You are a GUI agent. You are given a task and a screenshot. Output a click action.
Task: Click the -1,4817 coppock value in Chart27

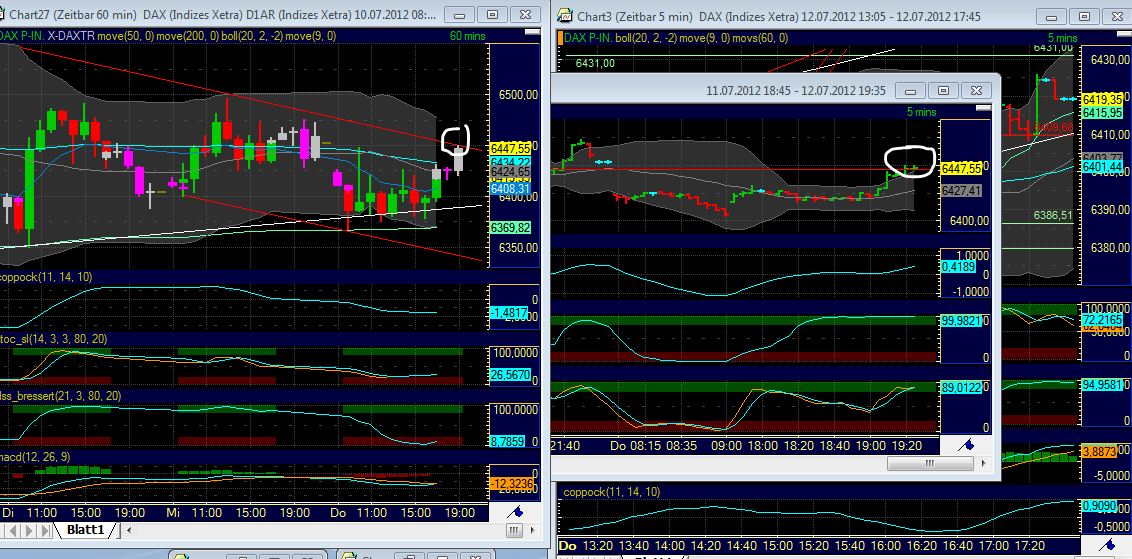509,313
